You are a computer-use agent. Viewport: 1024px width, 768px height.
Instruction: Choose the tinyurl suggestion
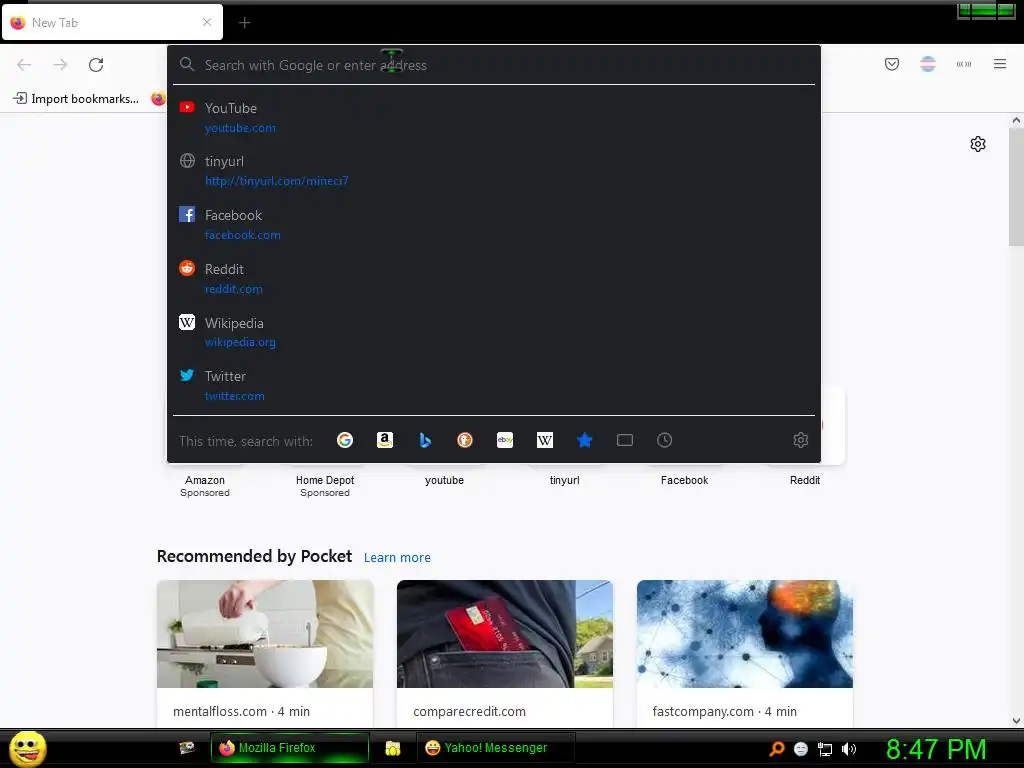[x=494, y=170]
